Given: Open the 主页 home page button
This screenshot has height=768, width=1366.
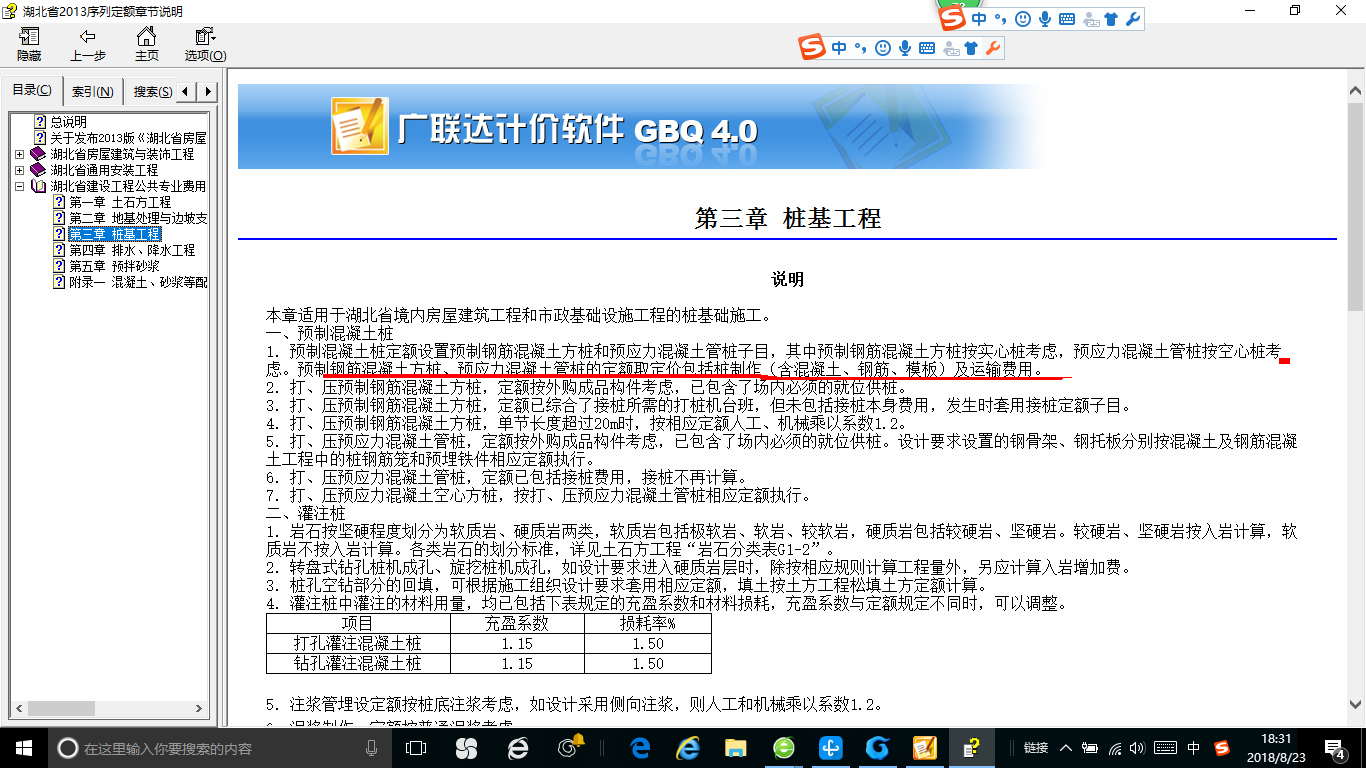Looking at the screenshot, I should point(147,45).
